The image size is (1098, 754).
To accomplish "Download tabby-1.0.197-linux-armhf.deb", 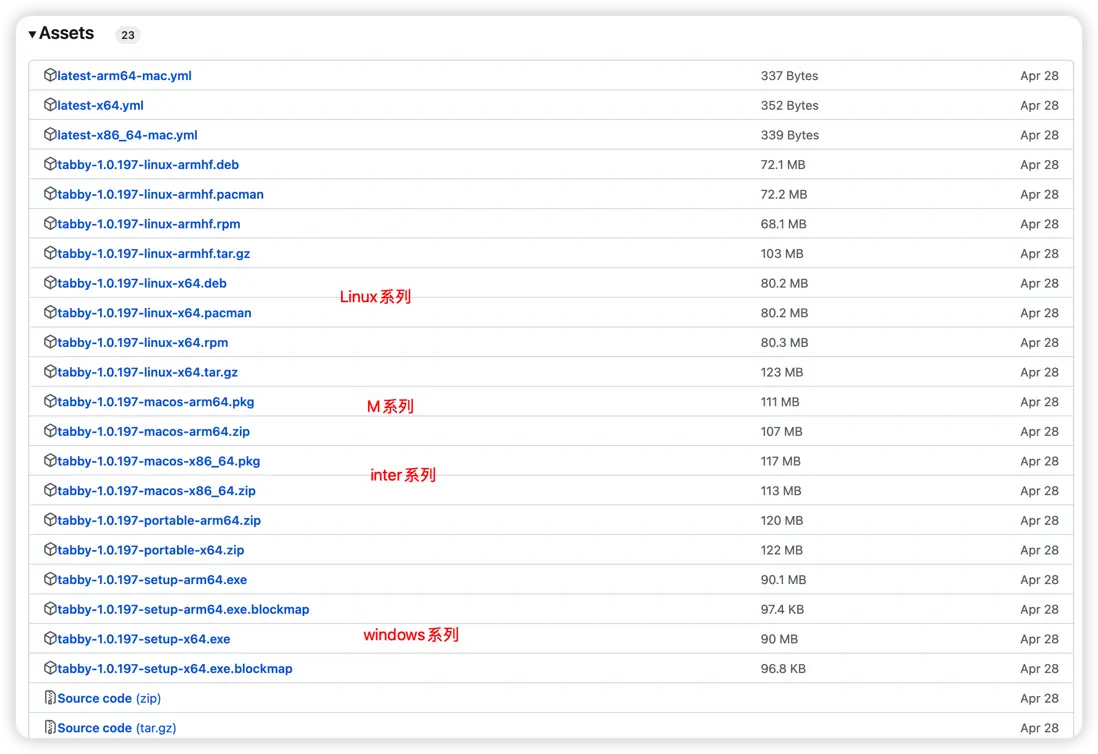I will [x=148, y=165].
